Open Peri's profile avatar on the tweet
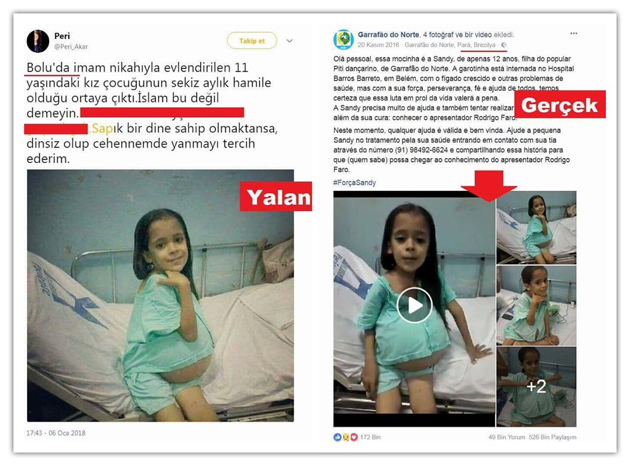Viewport: 630px width, 466px height. pyautogui.click(x=38, y=41)
